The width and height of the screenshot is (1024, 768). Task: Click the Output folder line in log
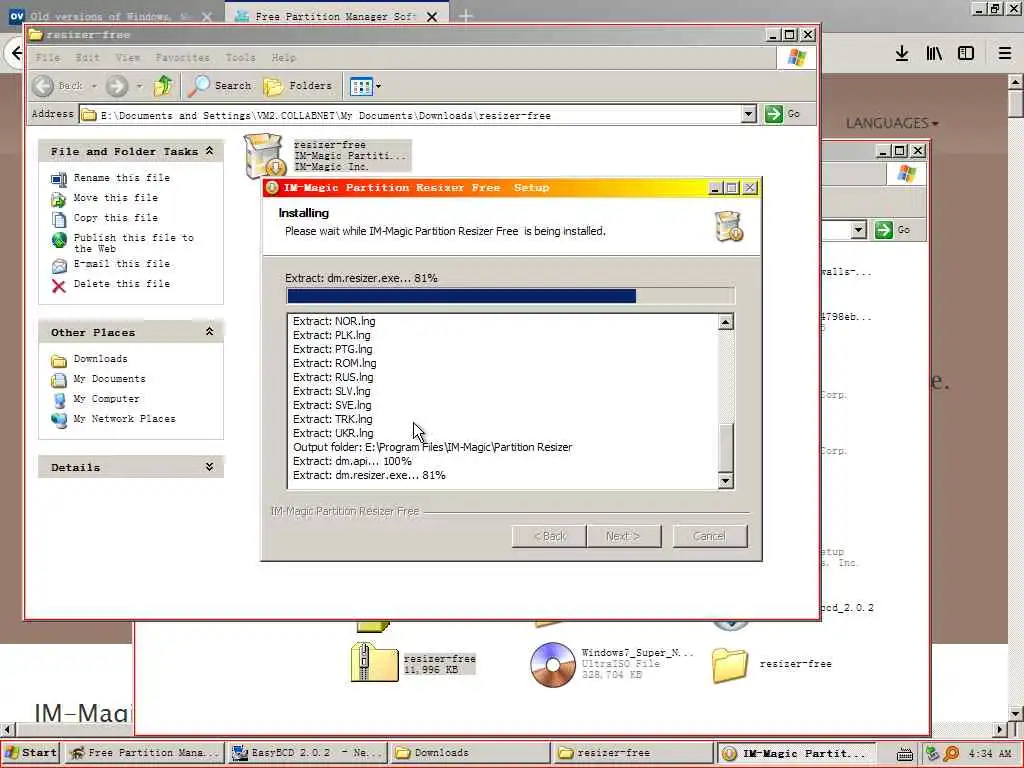(432, 447)
